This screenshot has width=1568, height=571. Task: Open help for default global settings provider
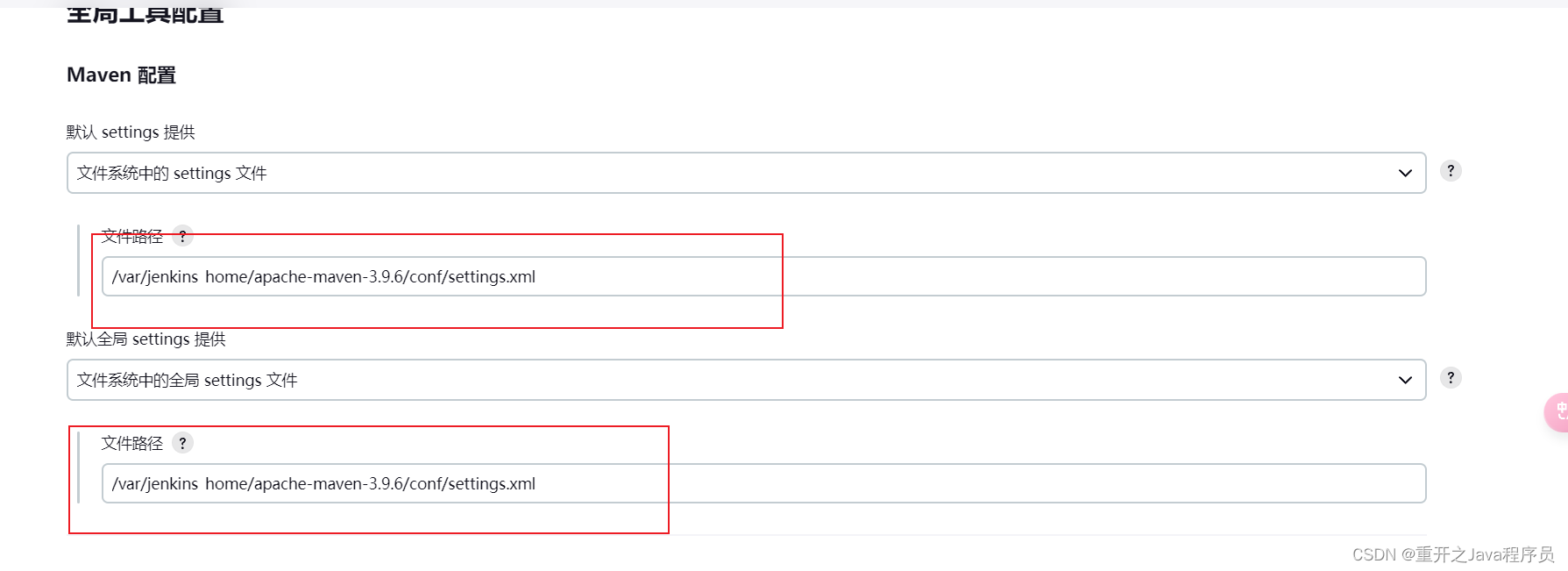coord(1451,378)
